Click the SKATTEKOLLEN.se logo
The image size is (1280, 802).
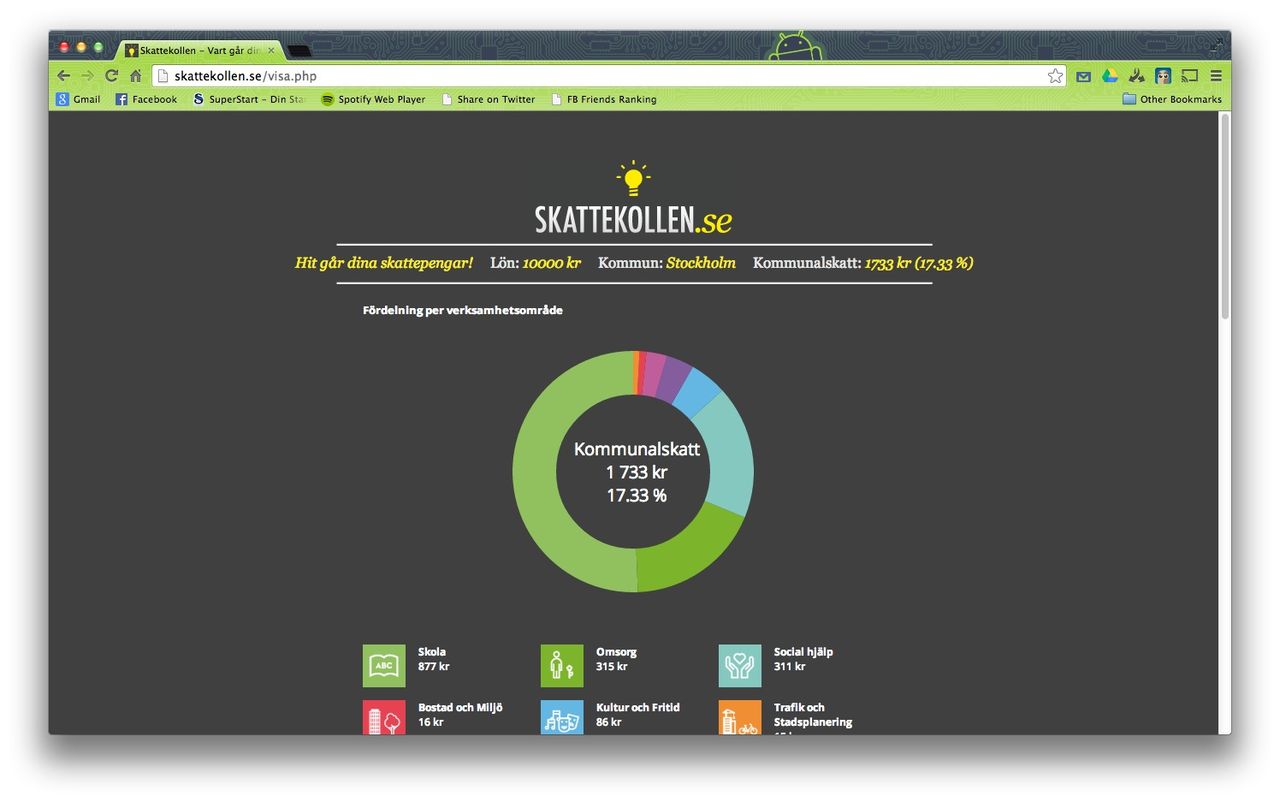(x=633, y=220)
